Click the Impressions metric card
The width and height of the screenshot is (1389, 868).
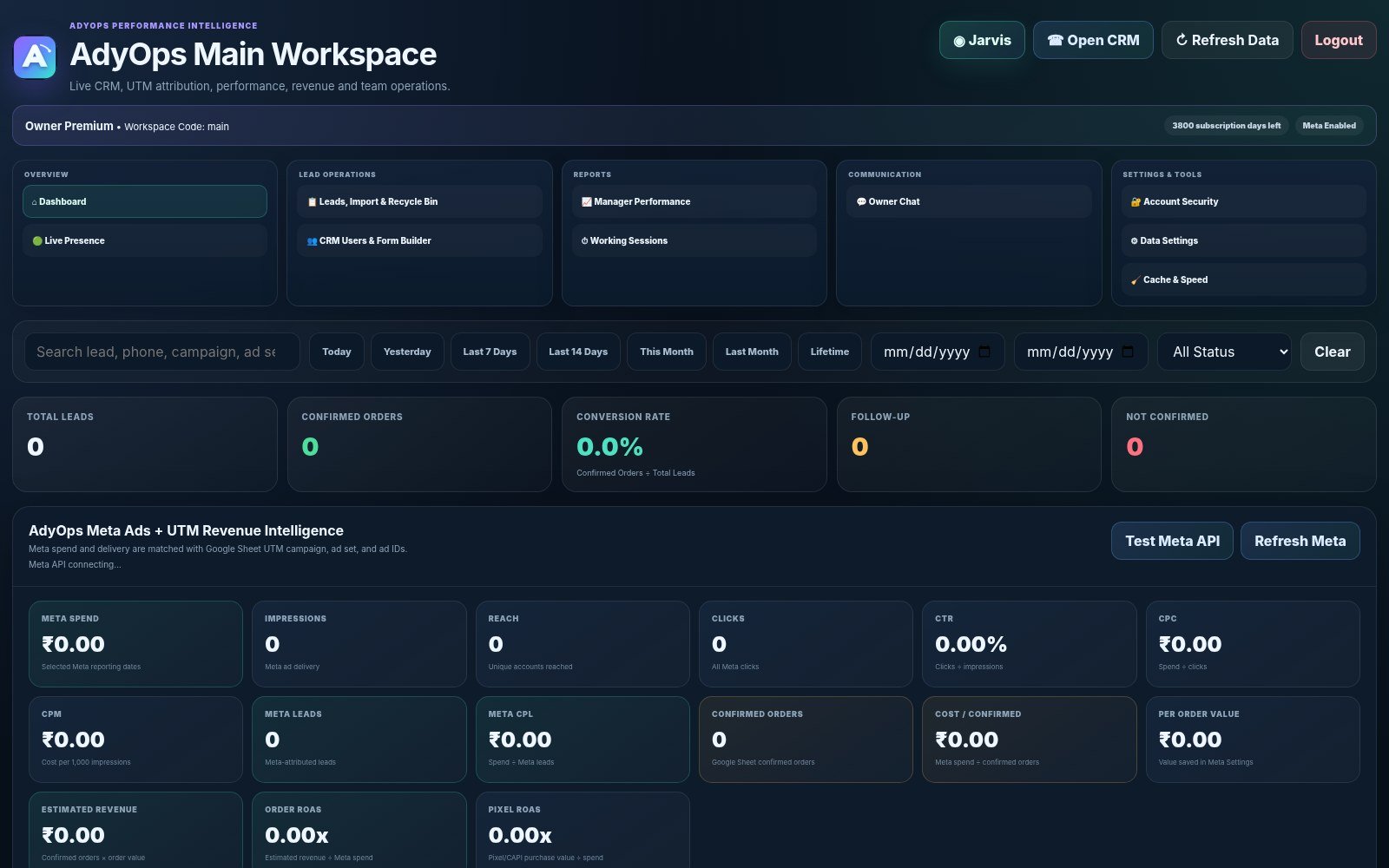click(x=359, y=644)
